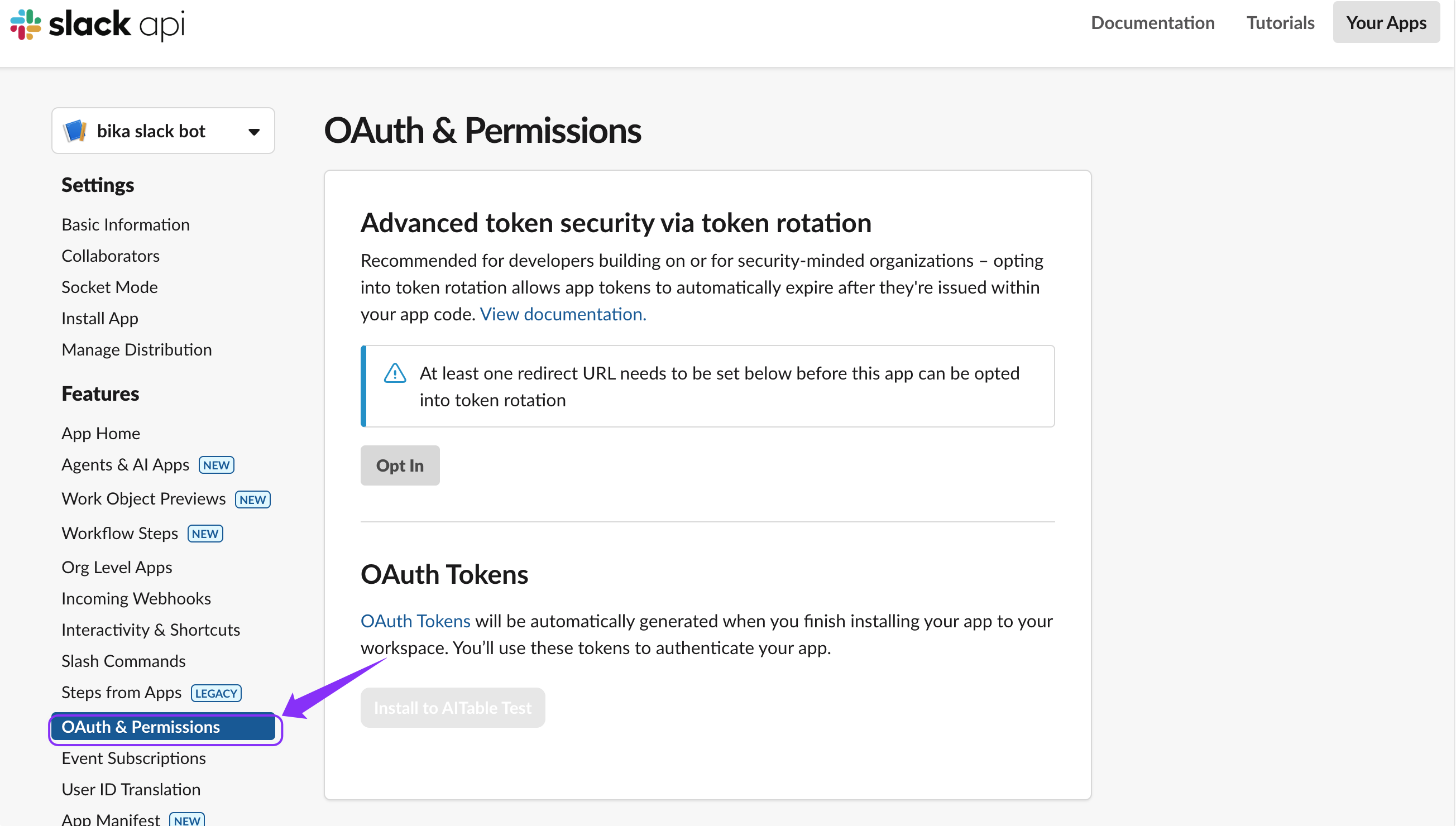The height and width of the screenshot is (826, 1456).
Task: Click LEGACY badge beside Steps from Apps
Action: [216, 693]
